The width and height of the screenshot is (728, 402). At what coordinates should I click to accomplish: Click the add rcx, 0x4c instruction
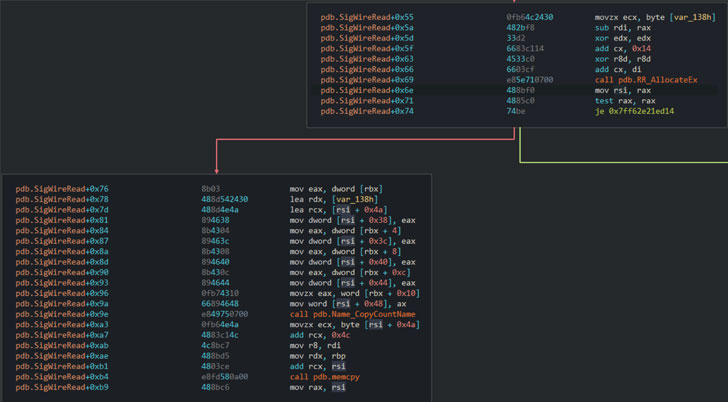[320, 335]
